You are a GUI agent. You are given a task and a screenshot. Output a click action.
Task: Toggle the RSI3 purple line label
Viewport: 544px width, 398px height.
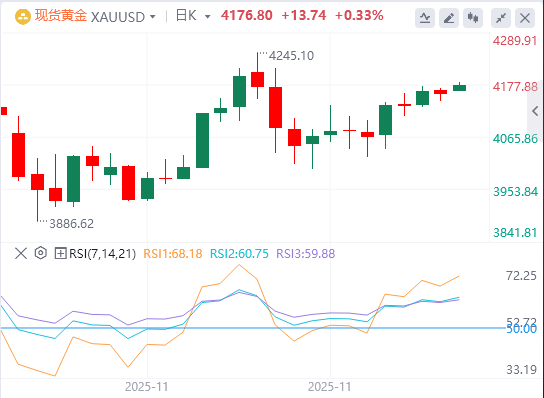pos(306,254)
